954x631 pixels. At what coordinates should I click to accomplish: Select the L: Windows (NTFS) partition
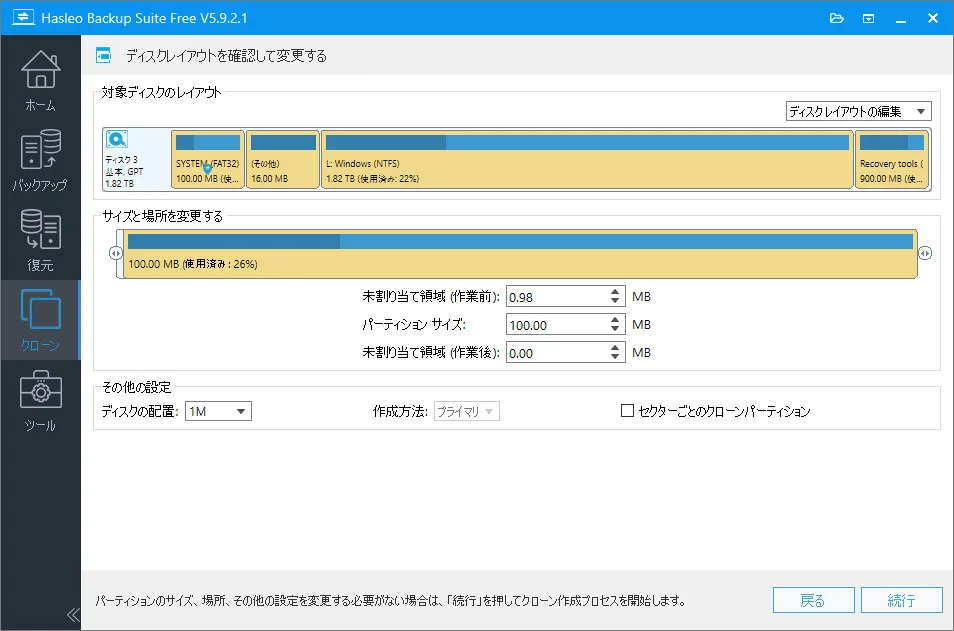(x=587, y=159)
